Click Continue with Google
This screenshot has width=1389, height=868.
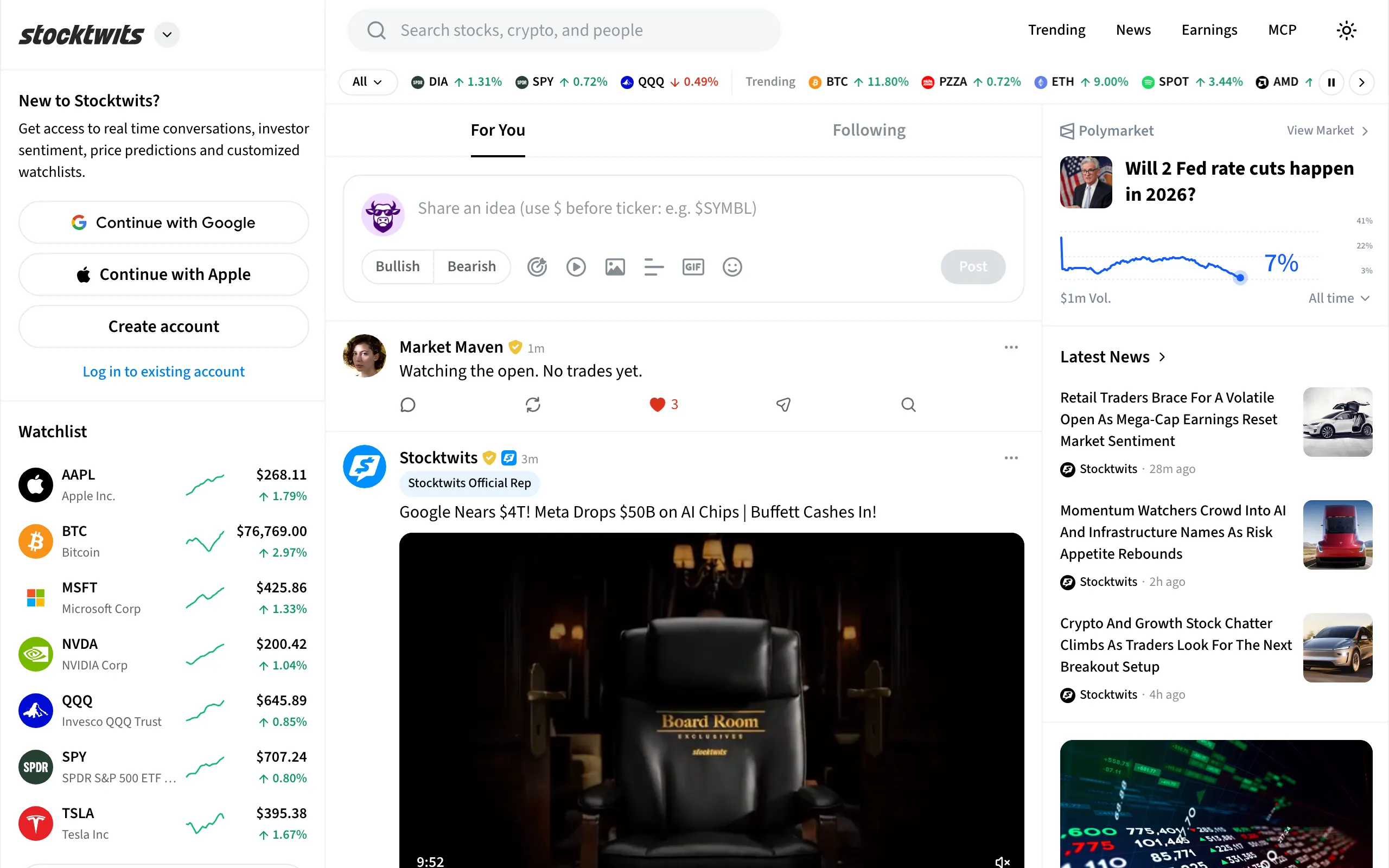click(163, 223)
